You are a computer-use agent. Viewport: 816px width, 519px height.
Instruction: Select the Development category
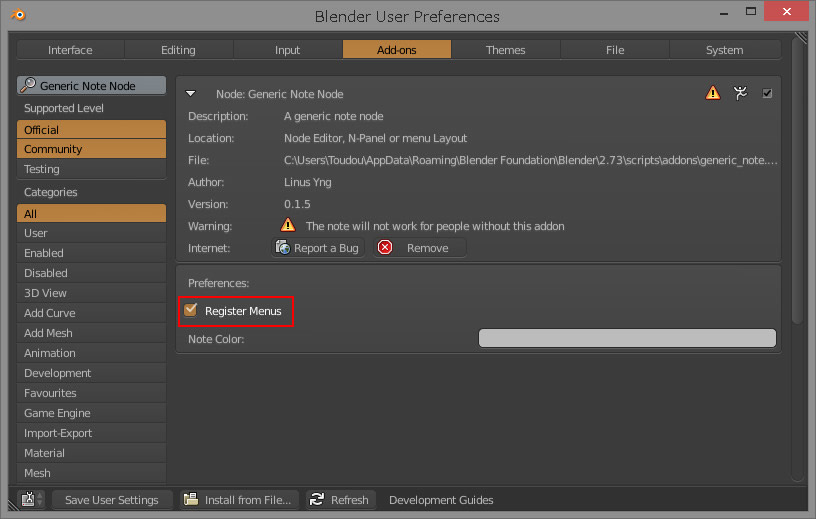click(x=92, y=373)
